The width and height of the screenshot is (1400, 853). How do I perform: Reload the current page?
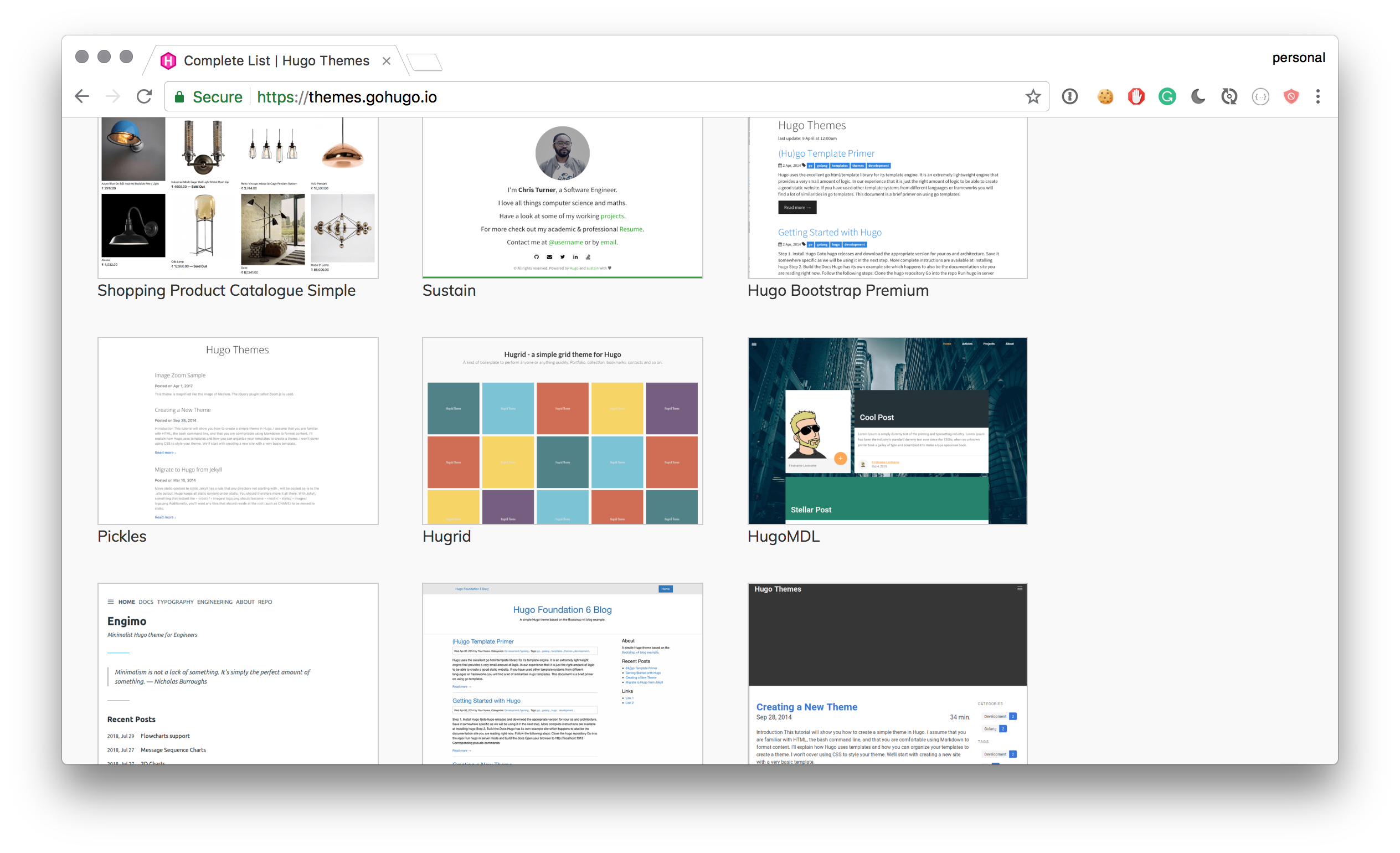click(145, 96)
